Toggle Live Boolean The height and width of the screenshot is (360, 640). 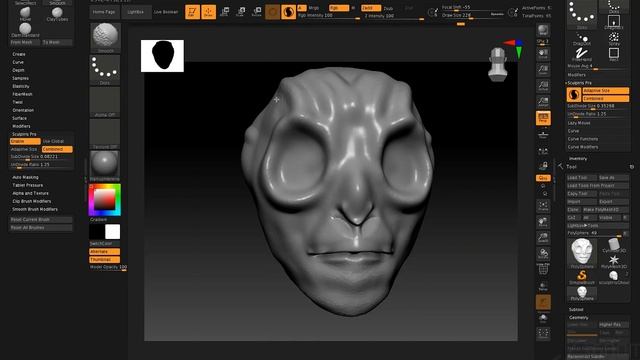166,12
